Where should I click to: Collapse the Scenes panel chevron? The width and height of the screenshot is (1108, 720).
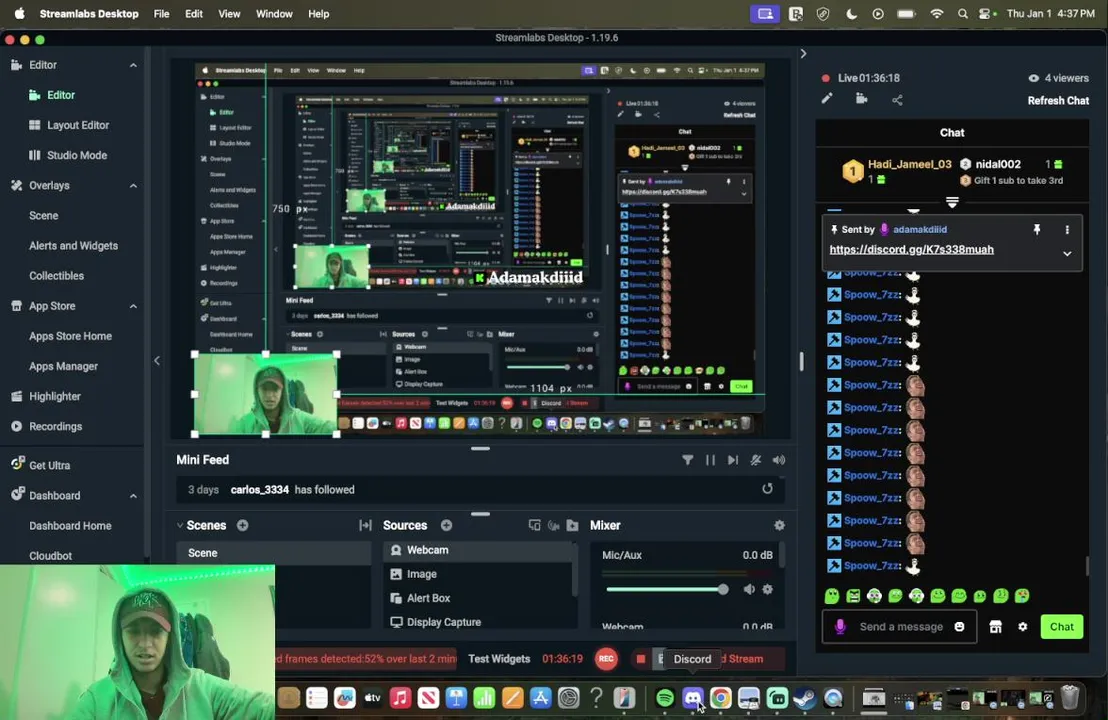coord(179,526)
